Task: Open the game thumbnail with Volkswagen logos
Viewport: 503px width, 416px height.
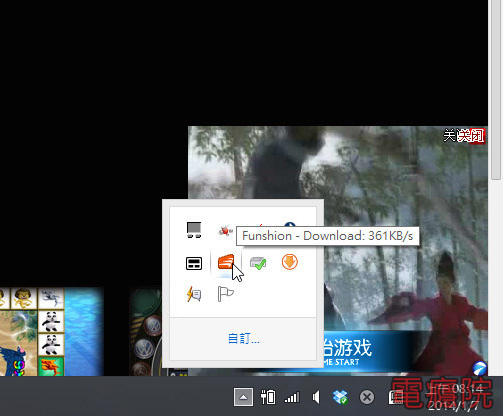Action: pos(146,332)
